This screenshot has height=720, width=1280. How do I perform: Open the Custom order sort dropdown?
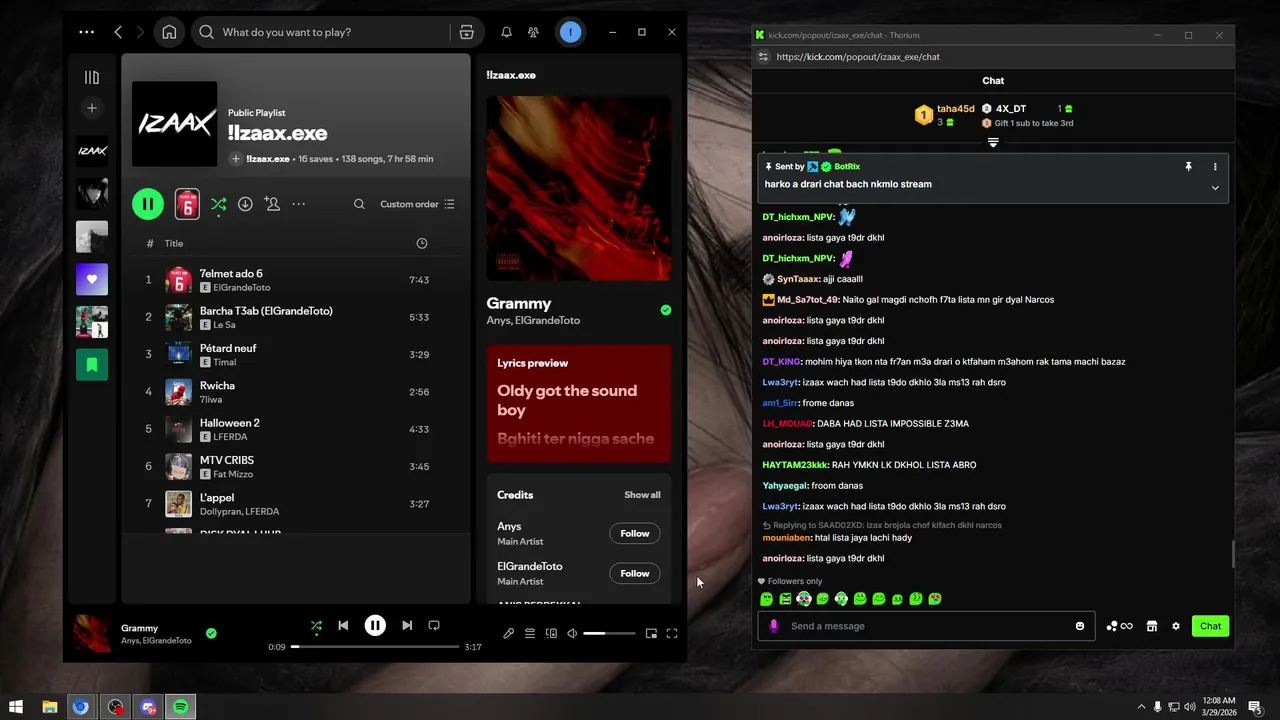417,204
